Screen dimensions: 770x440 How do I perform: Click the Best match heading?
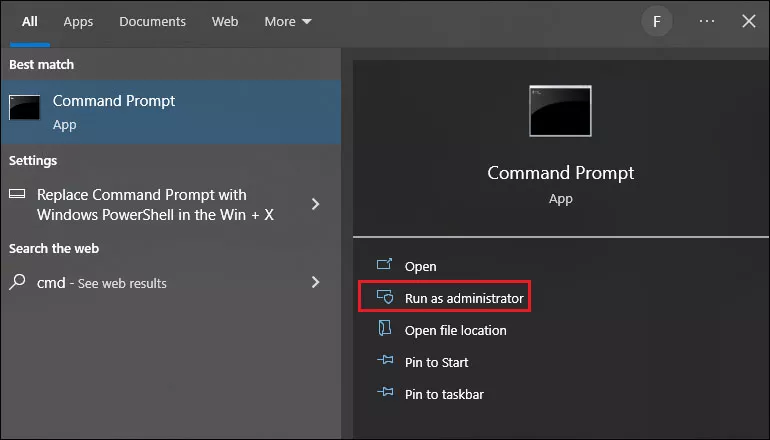tap(41, 64)
